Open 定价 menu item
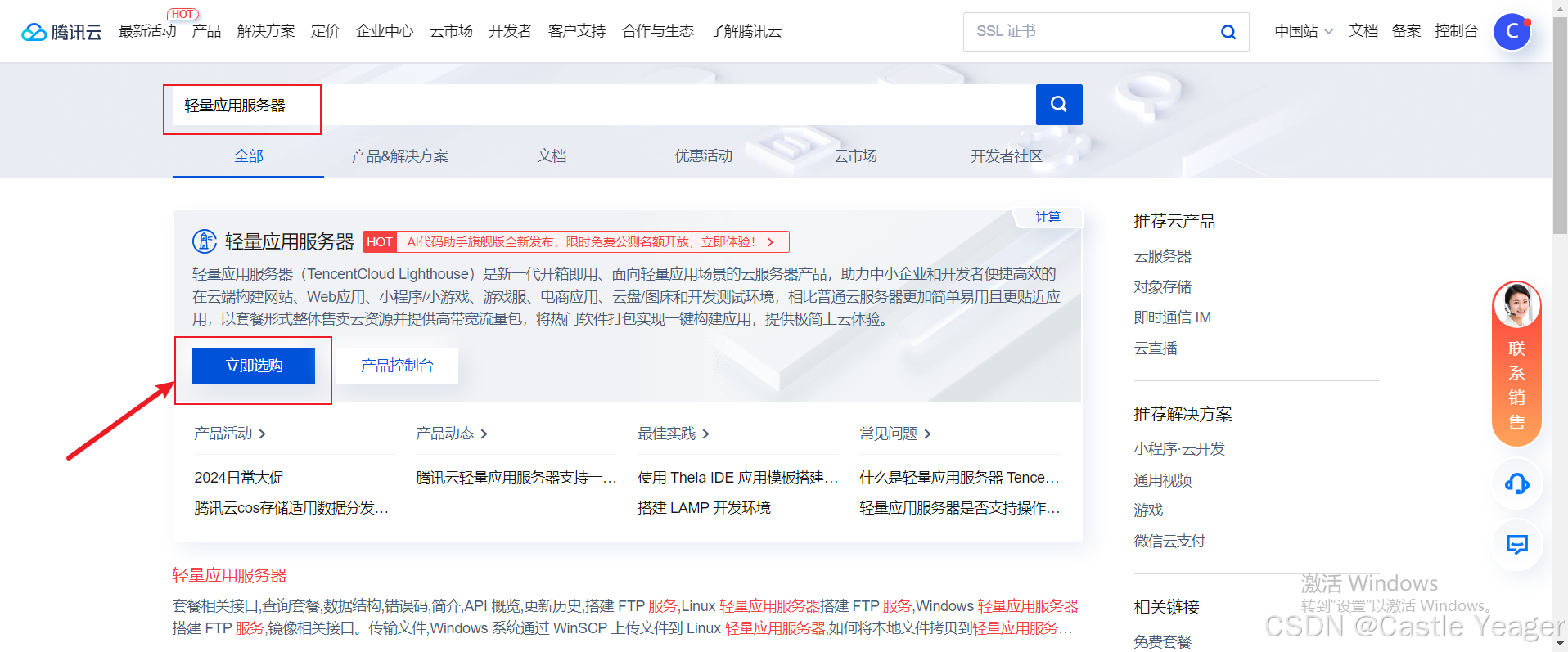The image size is (1568, 652). click(x=325, y=31)
